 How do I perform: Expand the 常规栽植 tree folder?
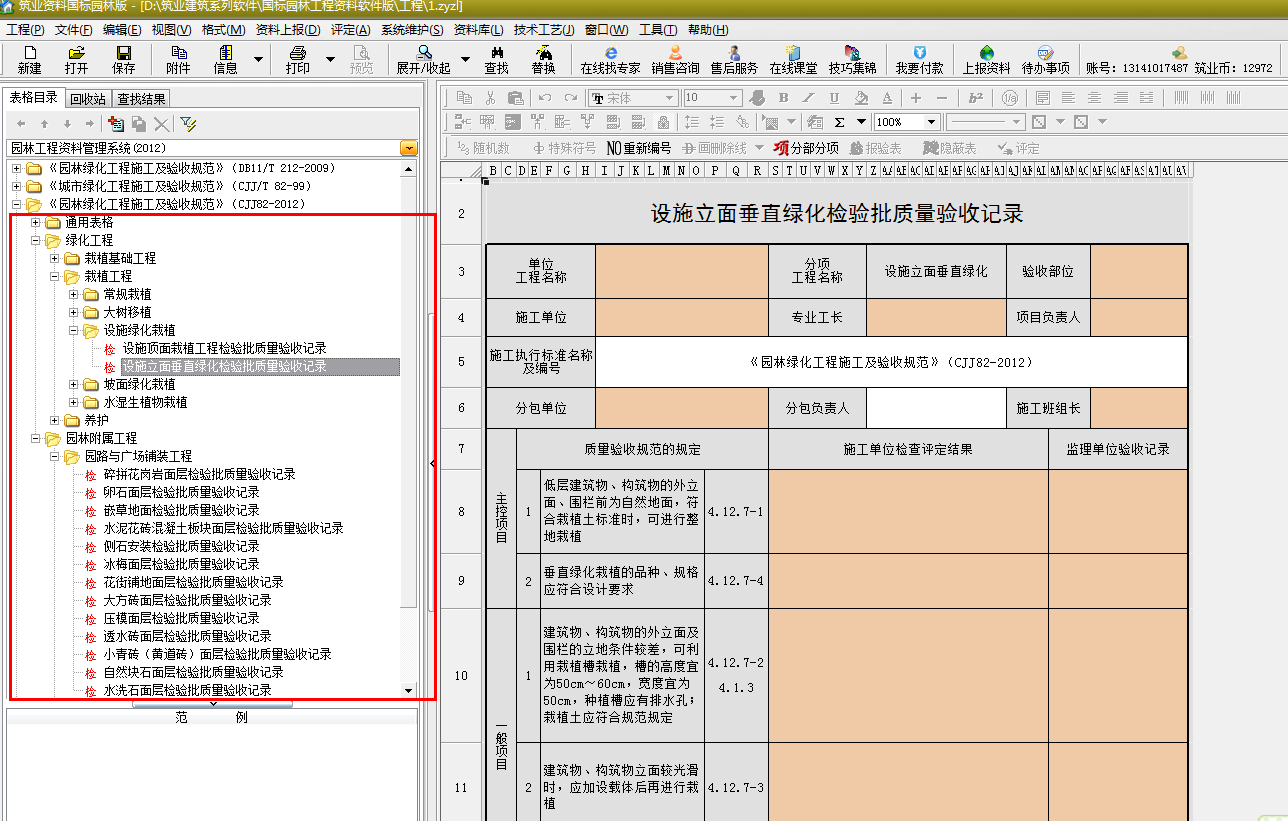(x=74, y=295)
